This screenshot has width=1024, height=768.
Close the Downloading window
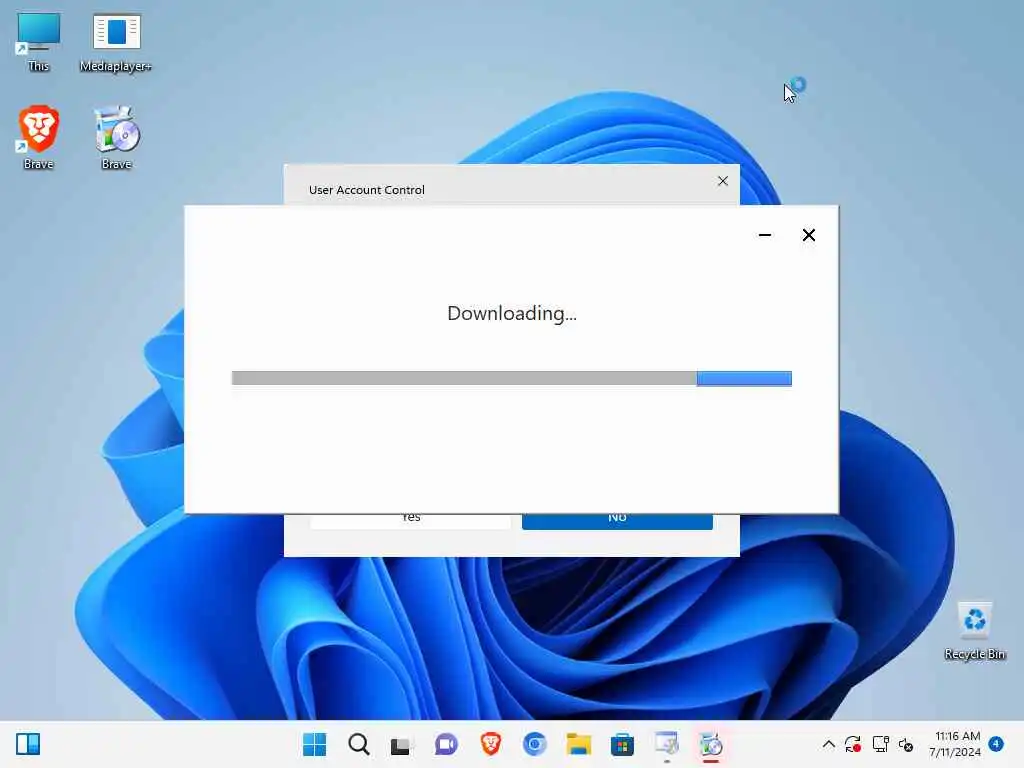point(808,235)
